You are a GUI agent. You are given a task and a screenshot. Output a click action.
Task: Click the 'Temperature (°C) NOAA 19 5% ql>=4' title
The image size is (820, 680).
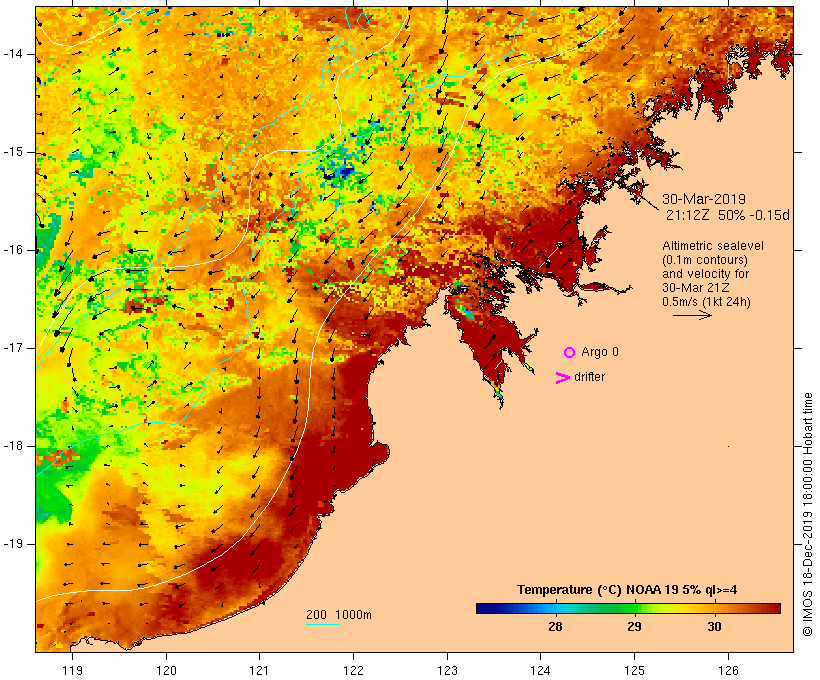coord(627,590)
